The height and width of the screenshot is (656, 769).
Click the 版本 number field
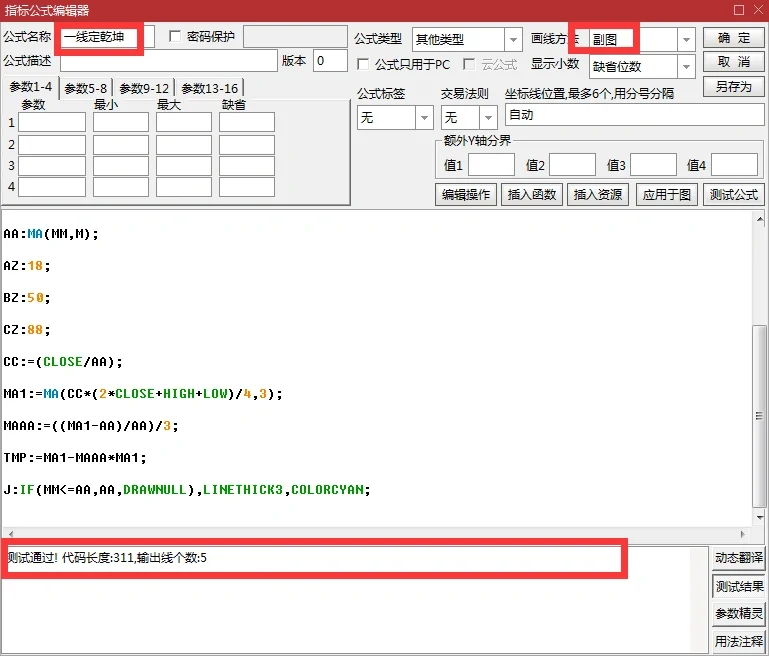point(331,61)
